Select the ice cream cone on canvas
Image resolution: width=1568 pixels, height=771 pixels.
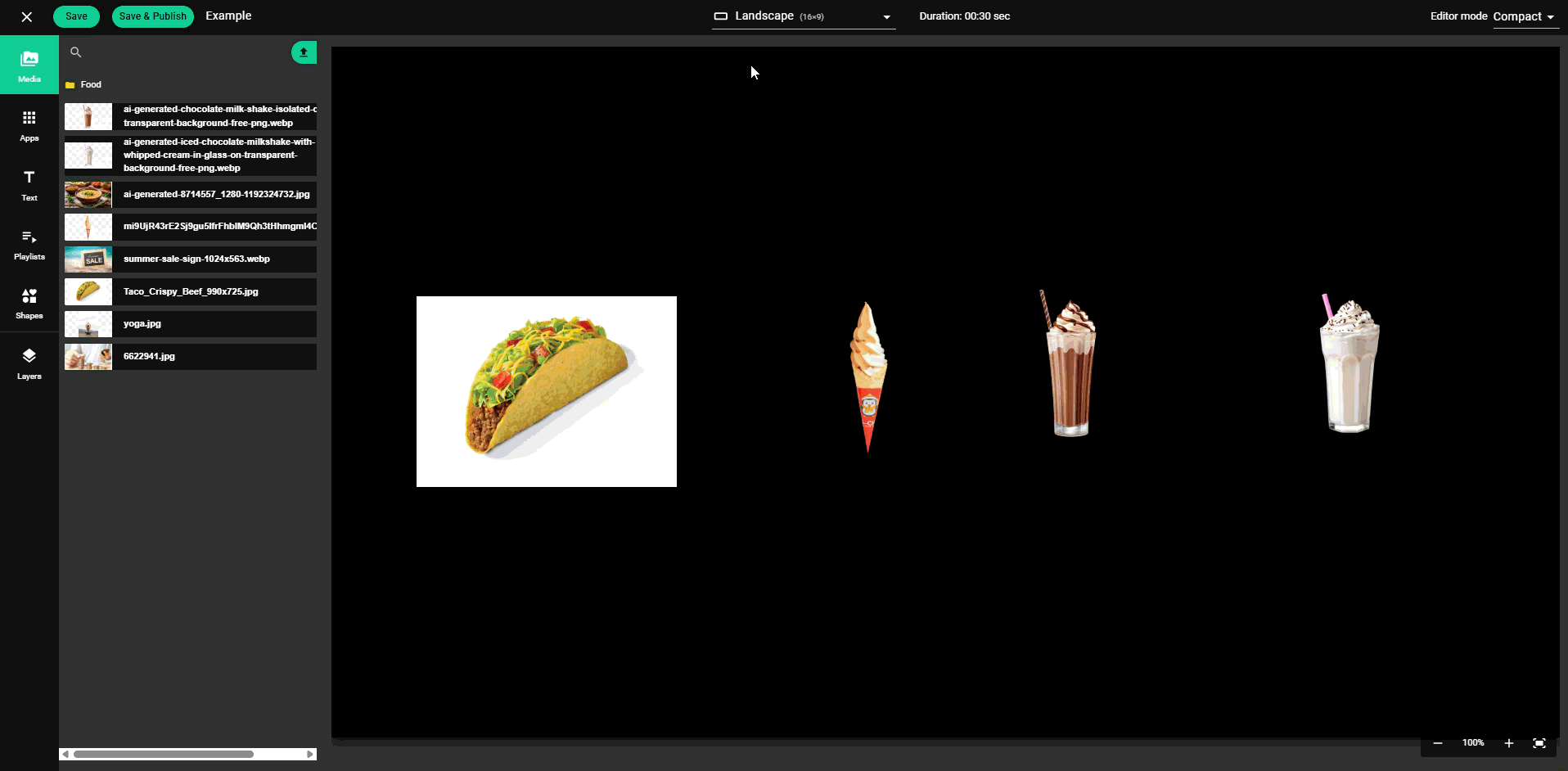[x=868, y=376]
